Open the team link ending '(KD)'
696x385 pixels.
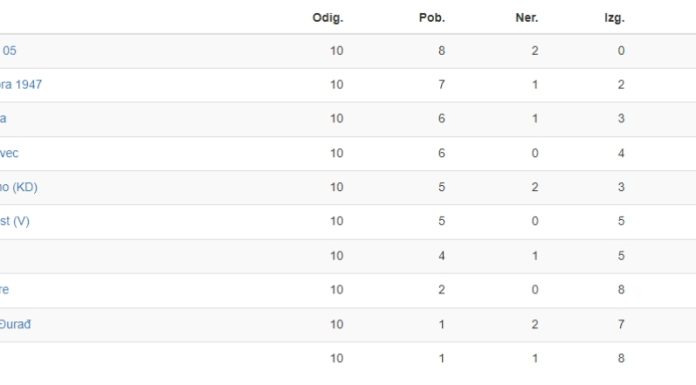point(19,187)
